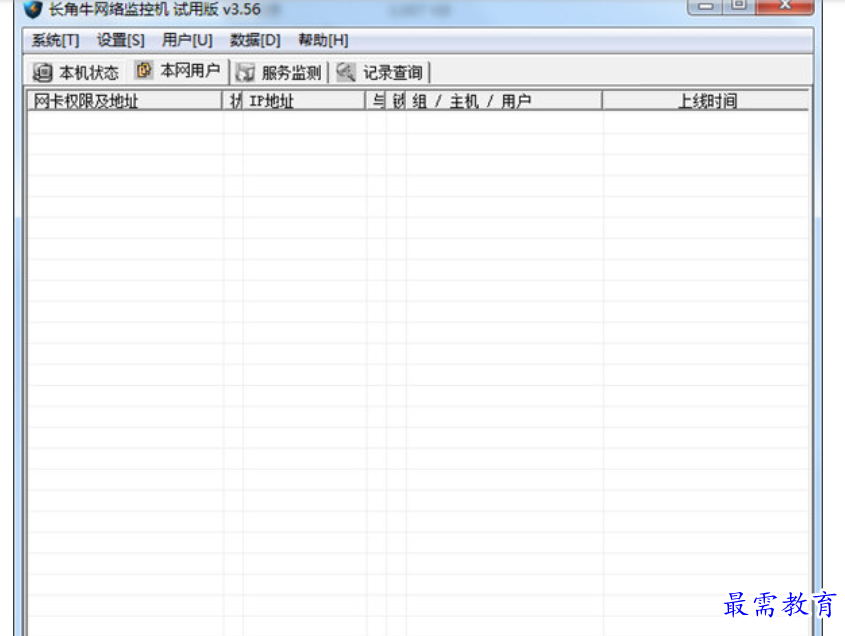Open the 系统[T] menu
The width and height of the screenshot is (845, 636).
tap(56, 40)
